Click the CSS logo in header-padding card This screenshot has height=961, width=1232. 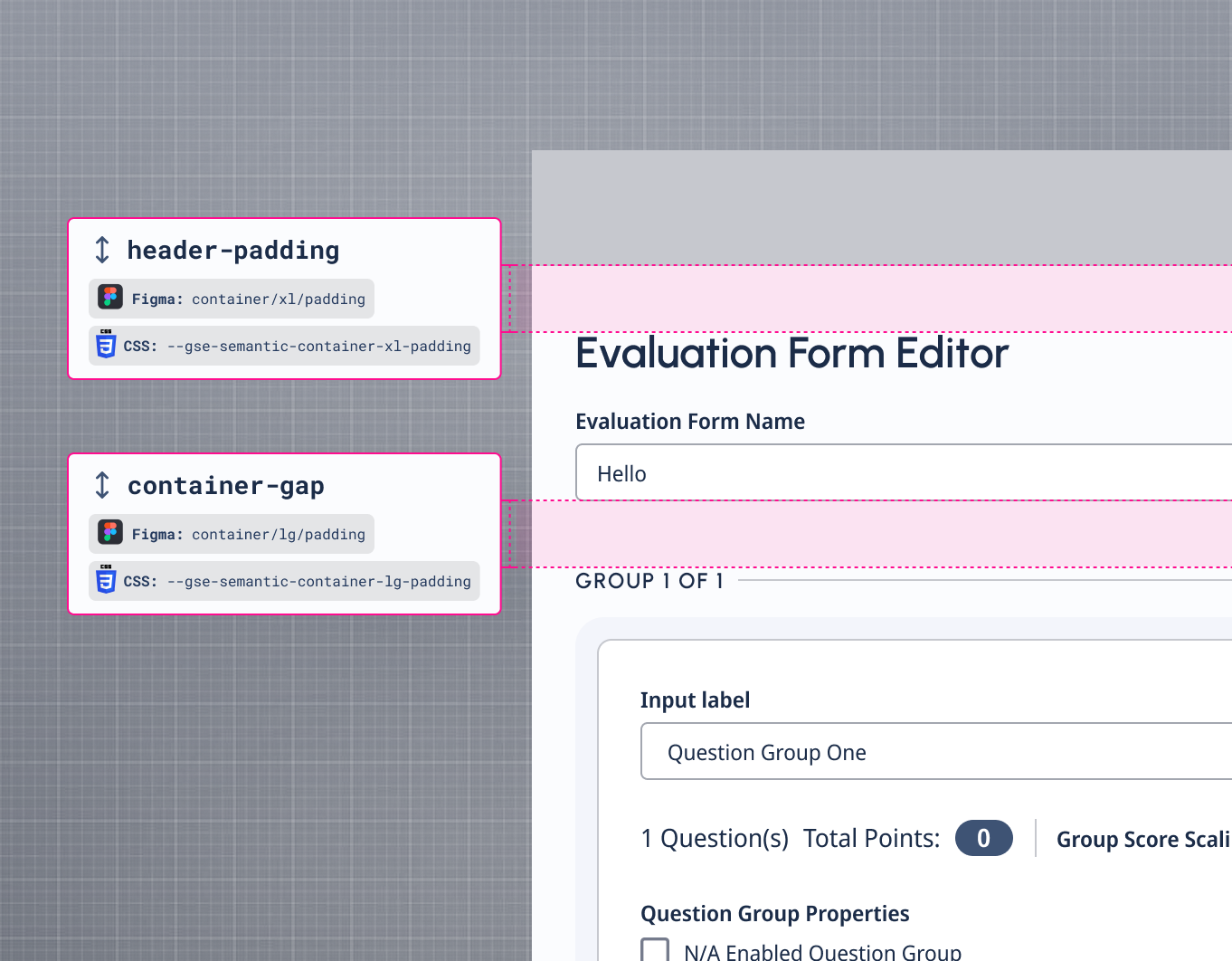coord(106,345)
